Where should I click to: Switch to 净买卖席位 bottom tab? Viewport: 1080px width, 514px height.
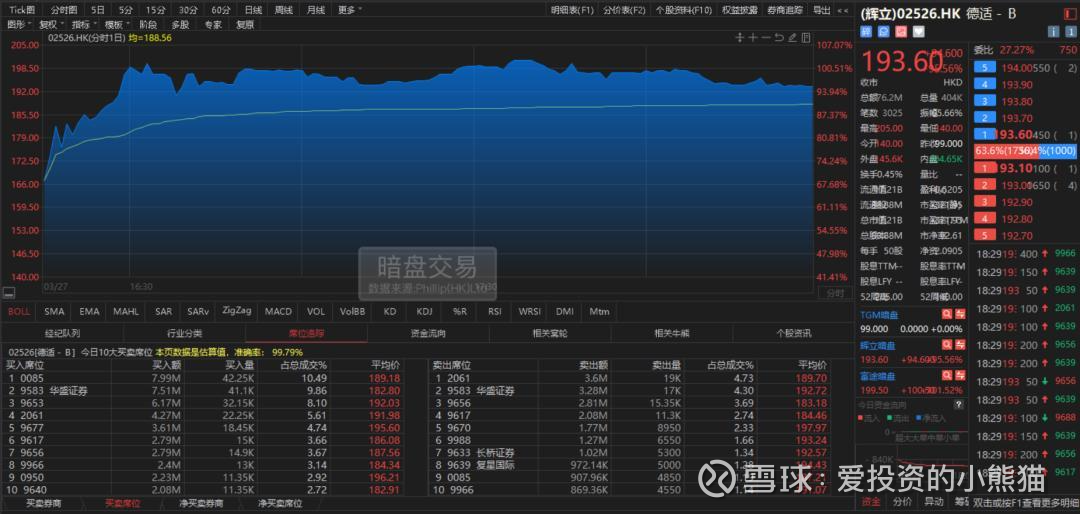click(x=280, y=504)
